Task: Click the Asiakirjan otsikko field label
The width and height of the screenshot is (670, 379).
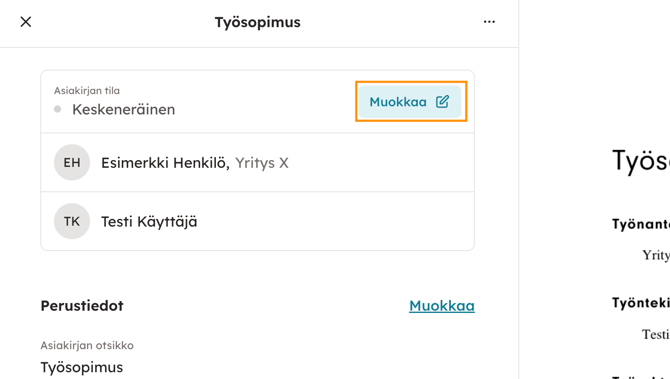Action: click(87, 345)
